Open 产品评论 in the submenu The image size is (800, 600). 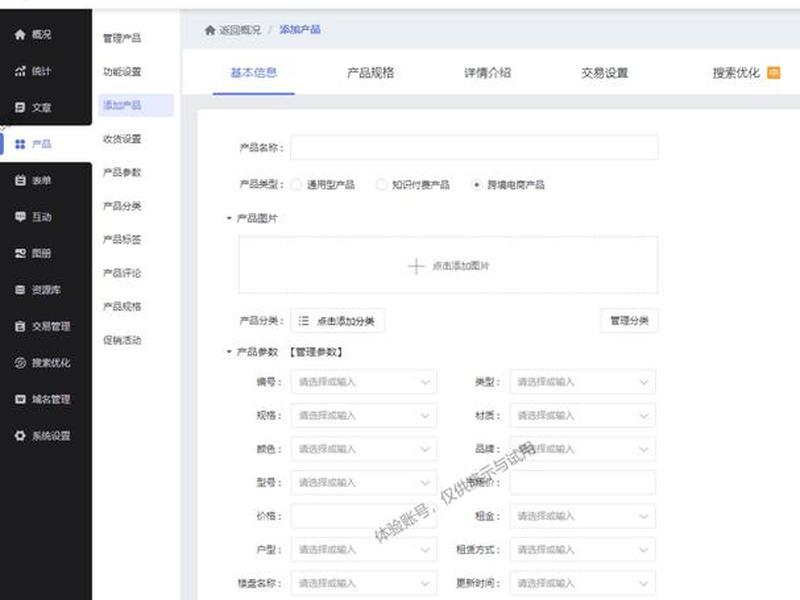click(122, 273)
